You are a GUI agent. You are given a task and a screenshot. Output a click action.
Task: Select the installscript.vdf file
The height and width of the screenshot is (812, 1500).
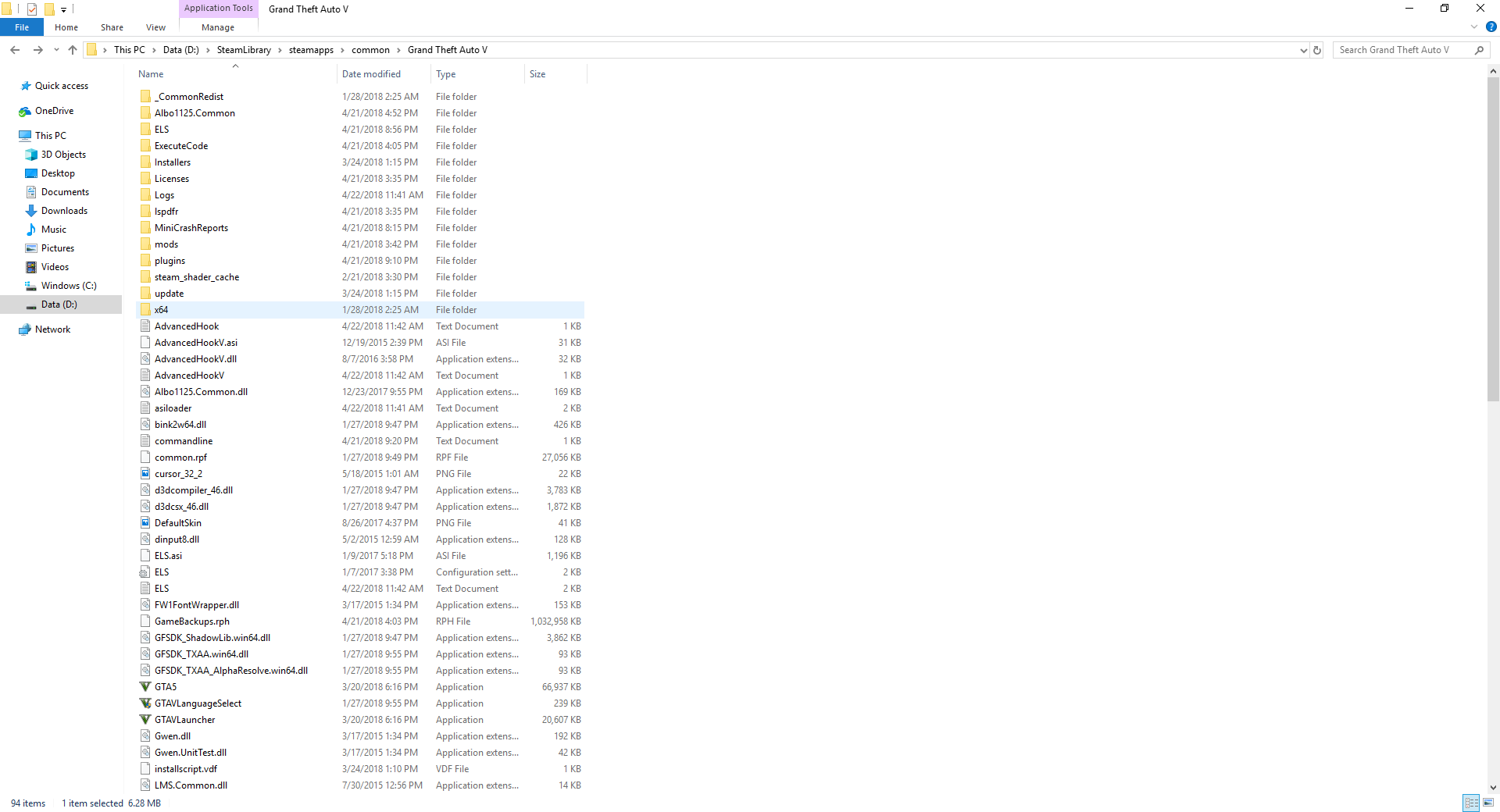pos(359,769)
